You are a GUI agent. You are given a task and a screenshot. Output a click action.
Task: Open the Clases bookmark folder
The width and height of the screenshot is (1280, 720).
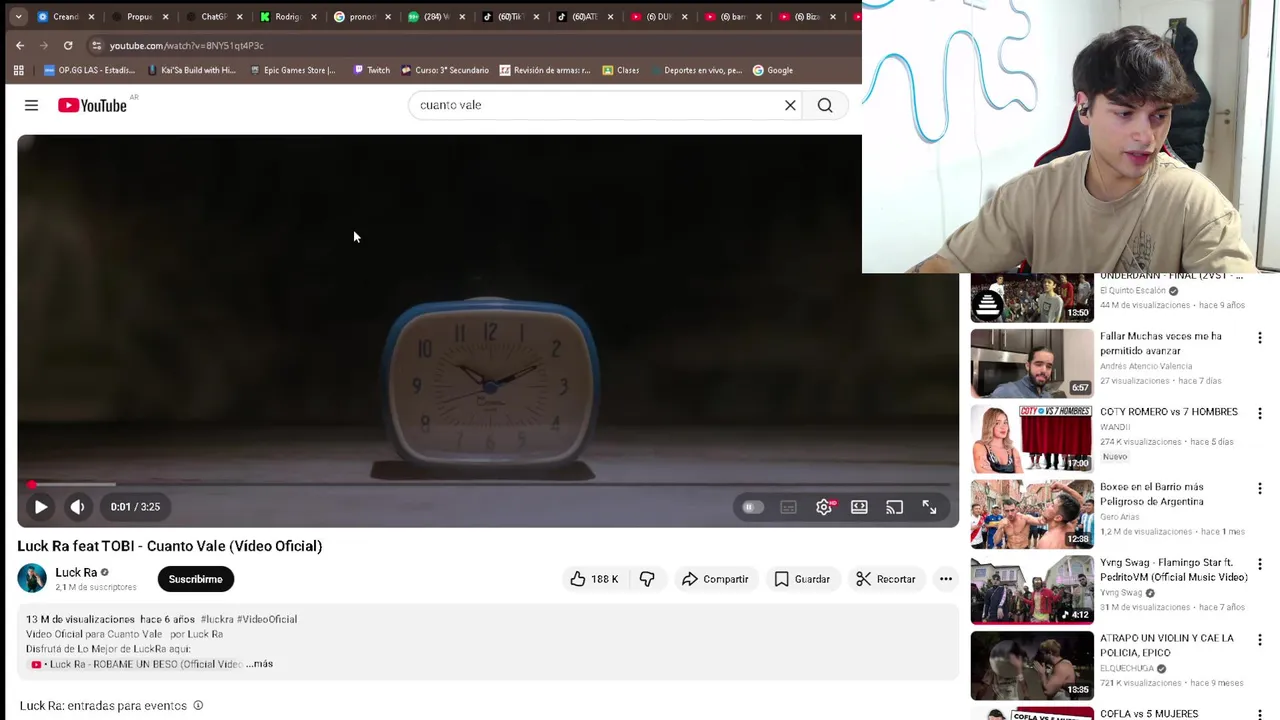[621, 70]
